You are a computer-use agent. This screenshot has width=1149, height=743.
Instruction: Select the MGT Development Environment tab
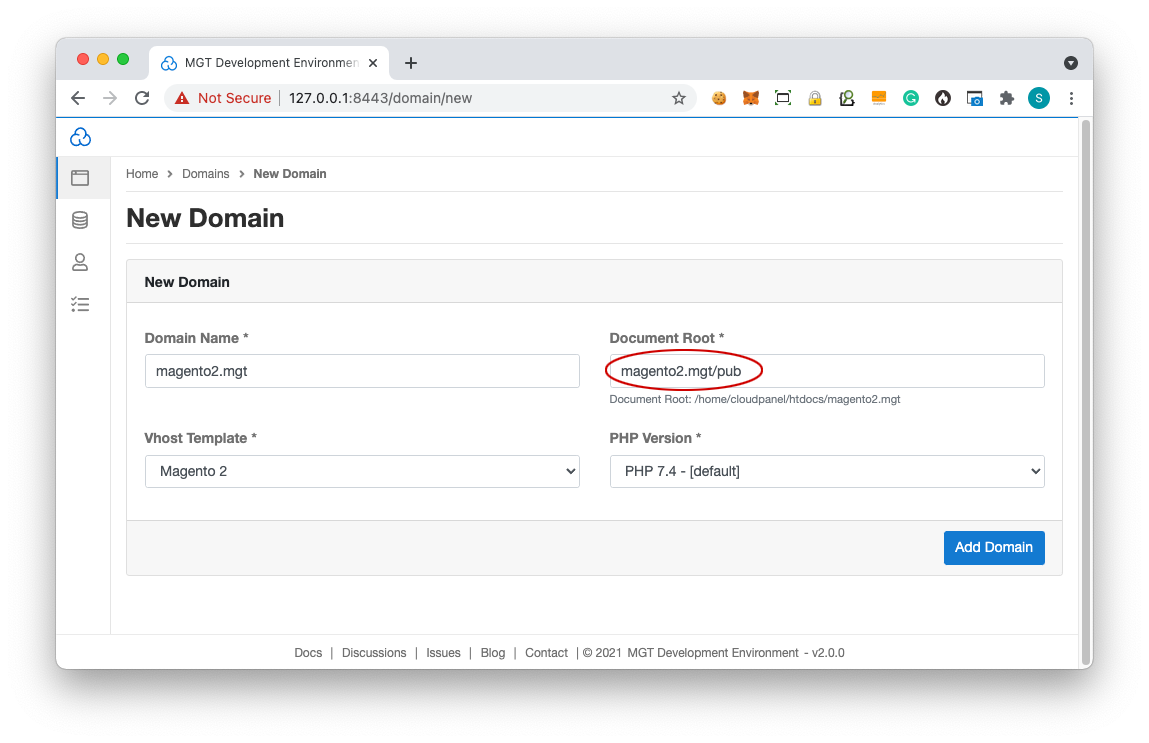click(269, 63)
